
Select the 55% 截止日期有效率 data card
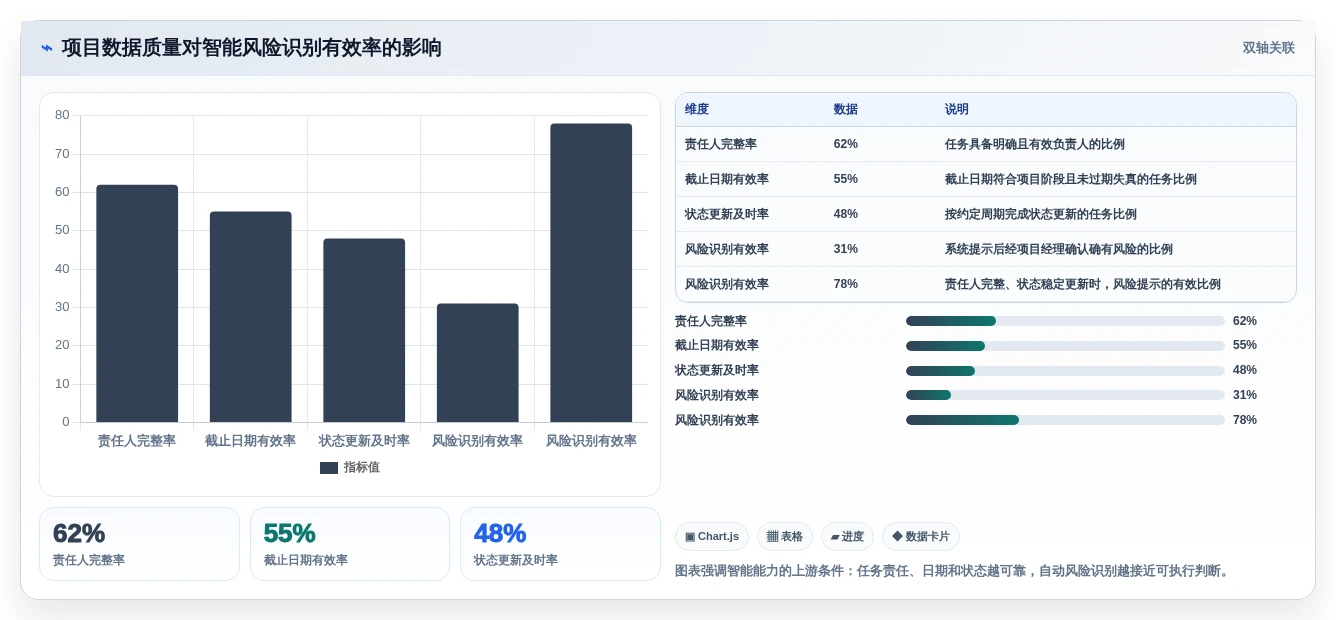point(350,544)
